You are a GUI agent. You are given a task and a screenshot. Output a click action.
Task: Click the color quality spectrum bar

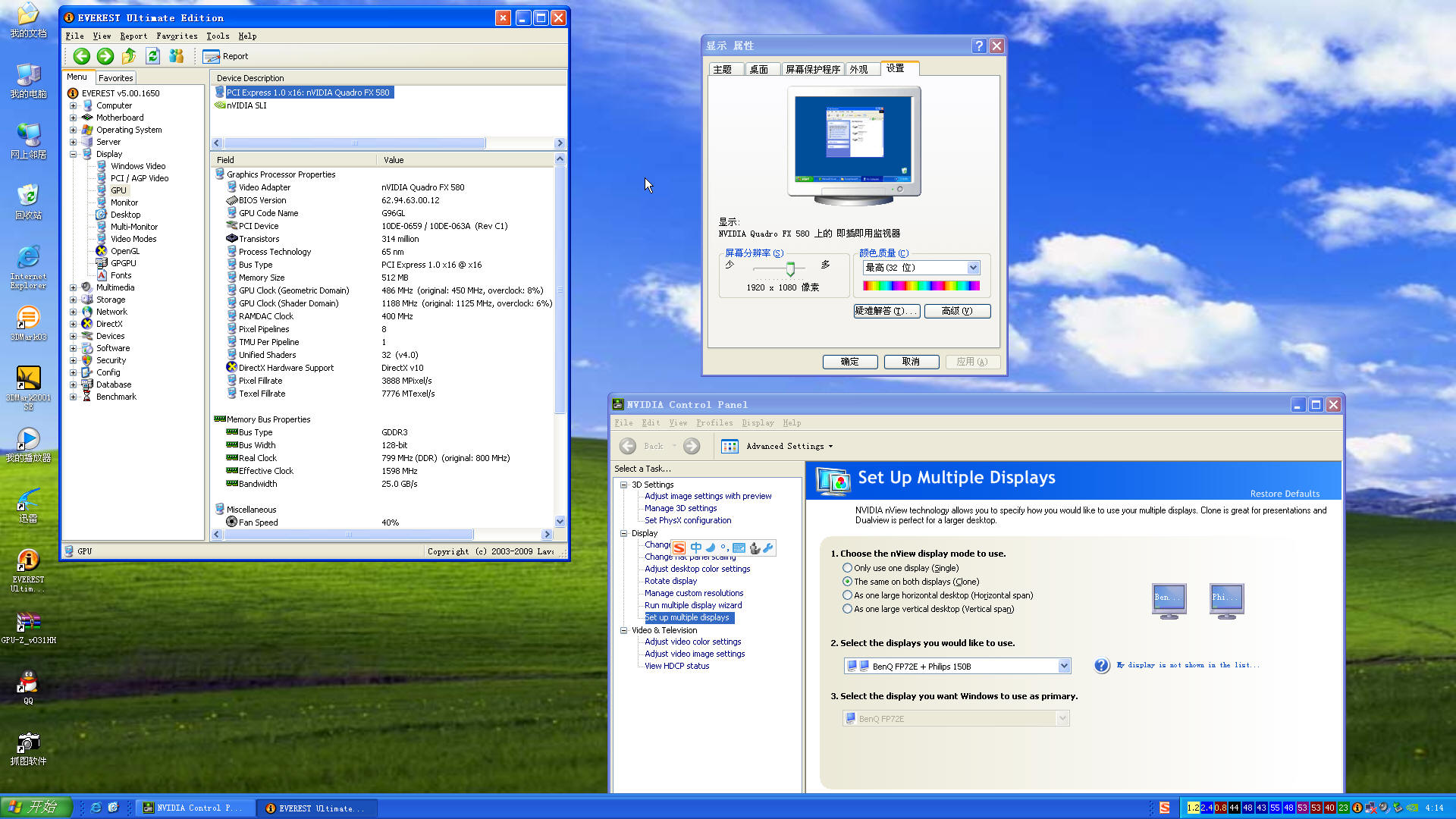tap(921, 286)
